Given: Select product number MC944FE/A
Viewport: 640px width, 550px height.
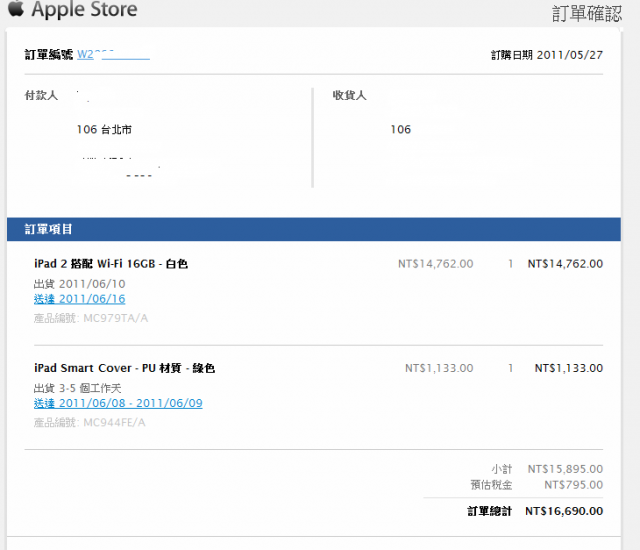Looking at the screenshot, I should pyautogui.click(x=114, y=423).
